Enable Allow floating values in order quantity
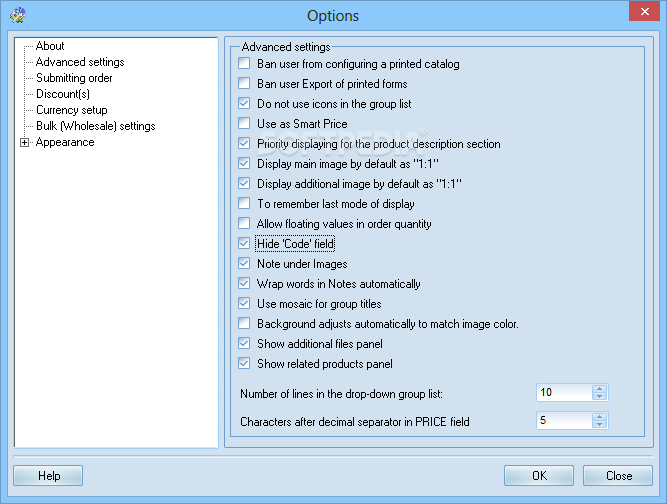Viewport: 667px width, 504px height. click(244, 224)
